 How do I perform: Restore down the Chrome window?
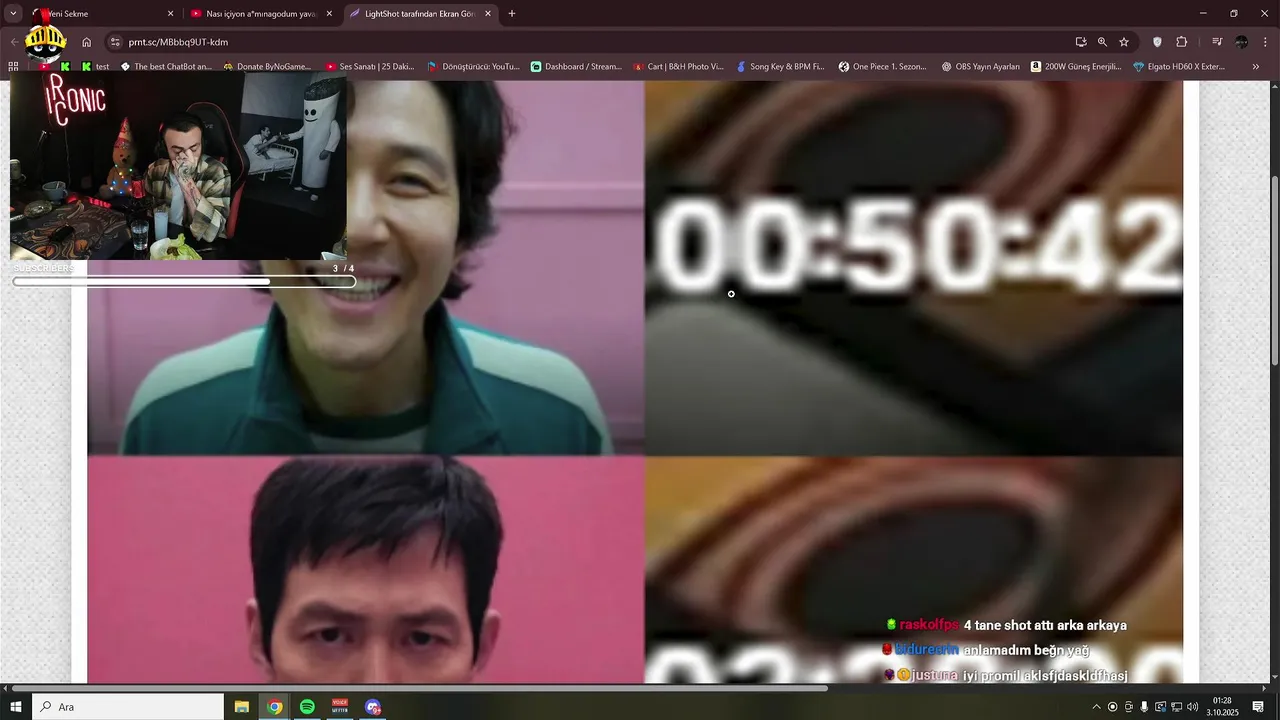tap(1233, 14)
